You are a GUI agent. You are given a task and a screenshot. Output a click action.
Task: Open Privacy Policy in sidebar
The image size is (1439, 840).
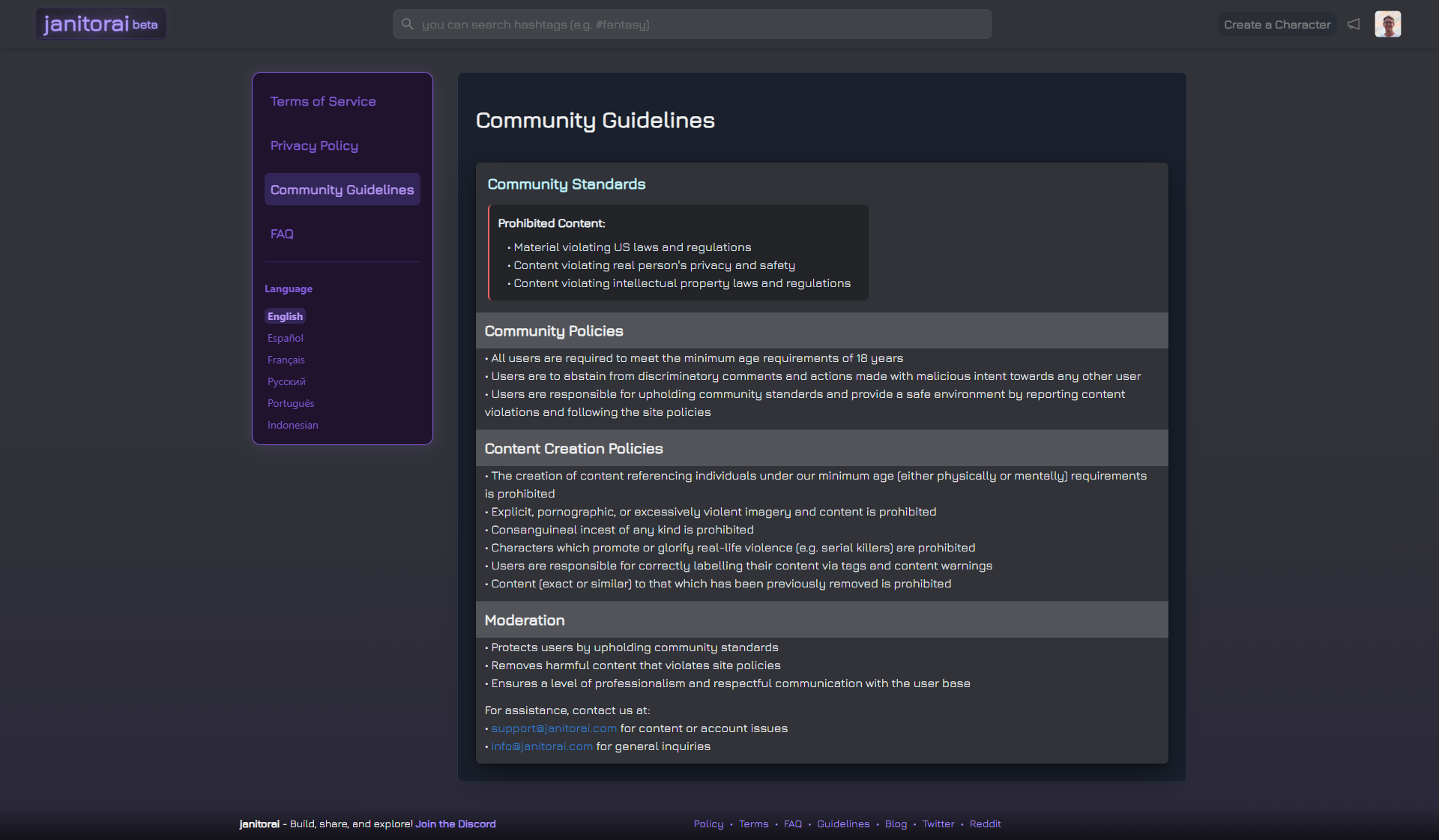point(314,145)
